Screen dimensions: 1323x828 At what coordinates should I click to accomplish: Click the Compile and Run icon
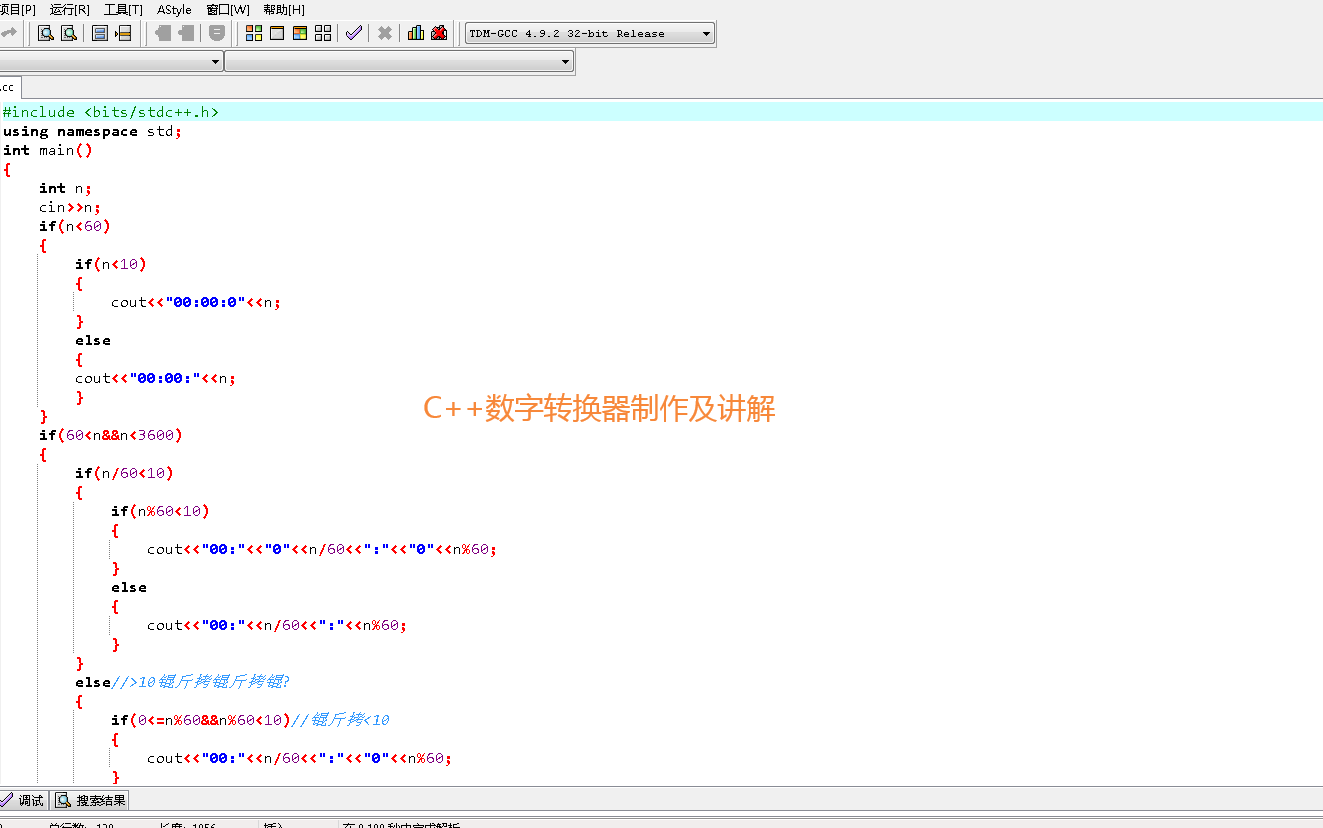click(x=300, y=33)
